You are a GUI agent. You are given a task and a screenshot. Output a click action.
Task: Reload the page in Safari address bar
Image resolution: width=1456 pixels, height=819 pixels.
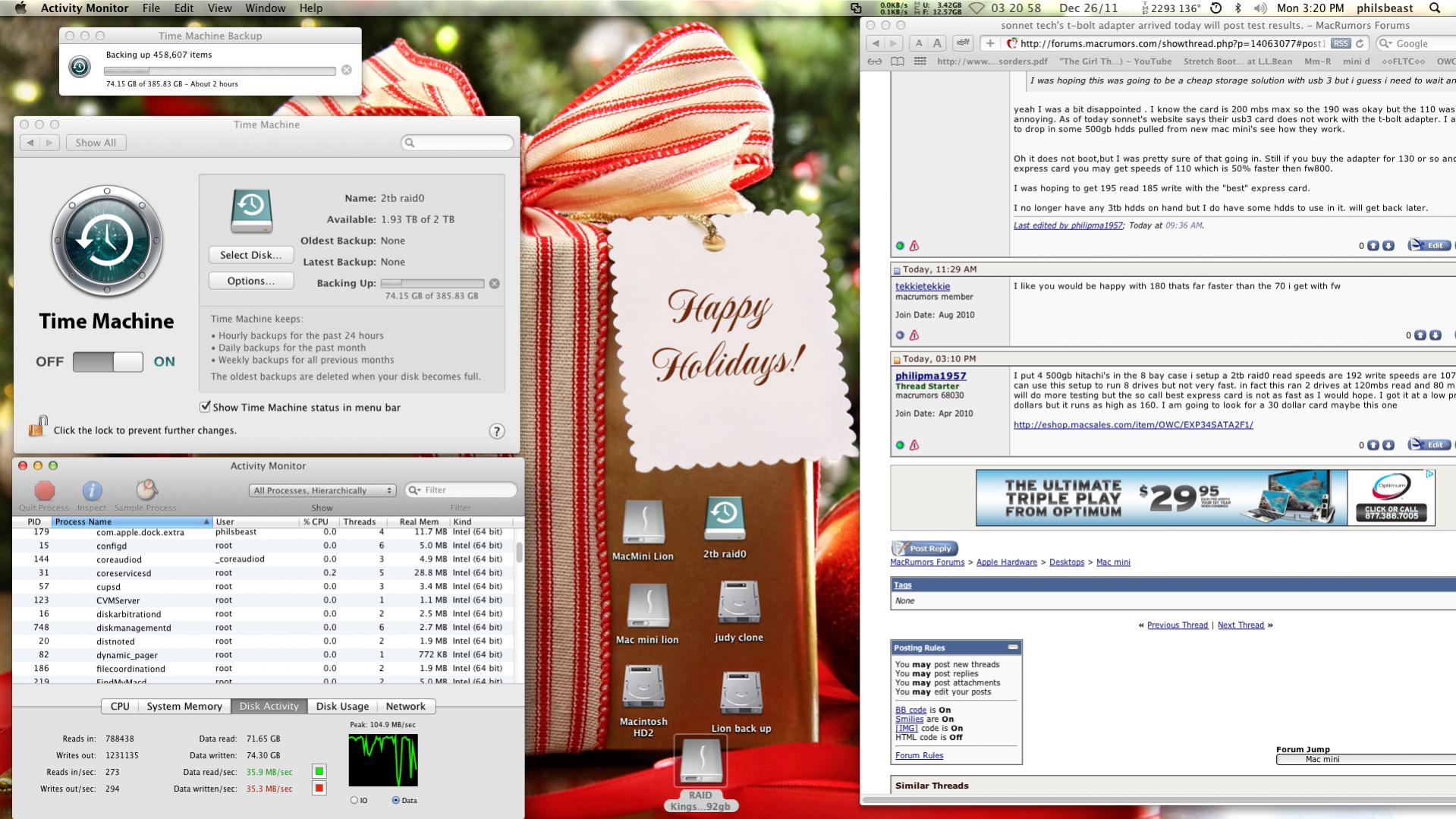[1360, 43]
